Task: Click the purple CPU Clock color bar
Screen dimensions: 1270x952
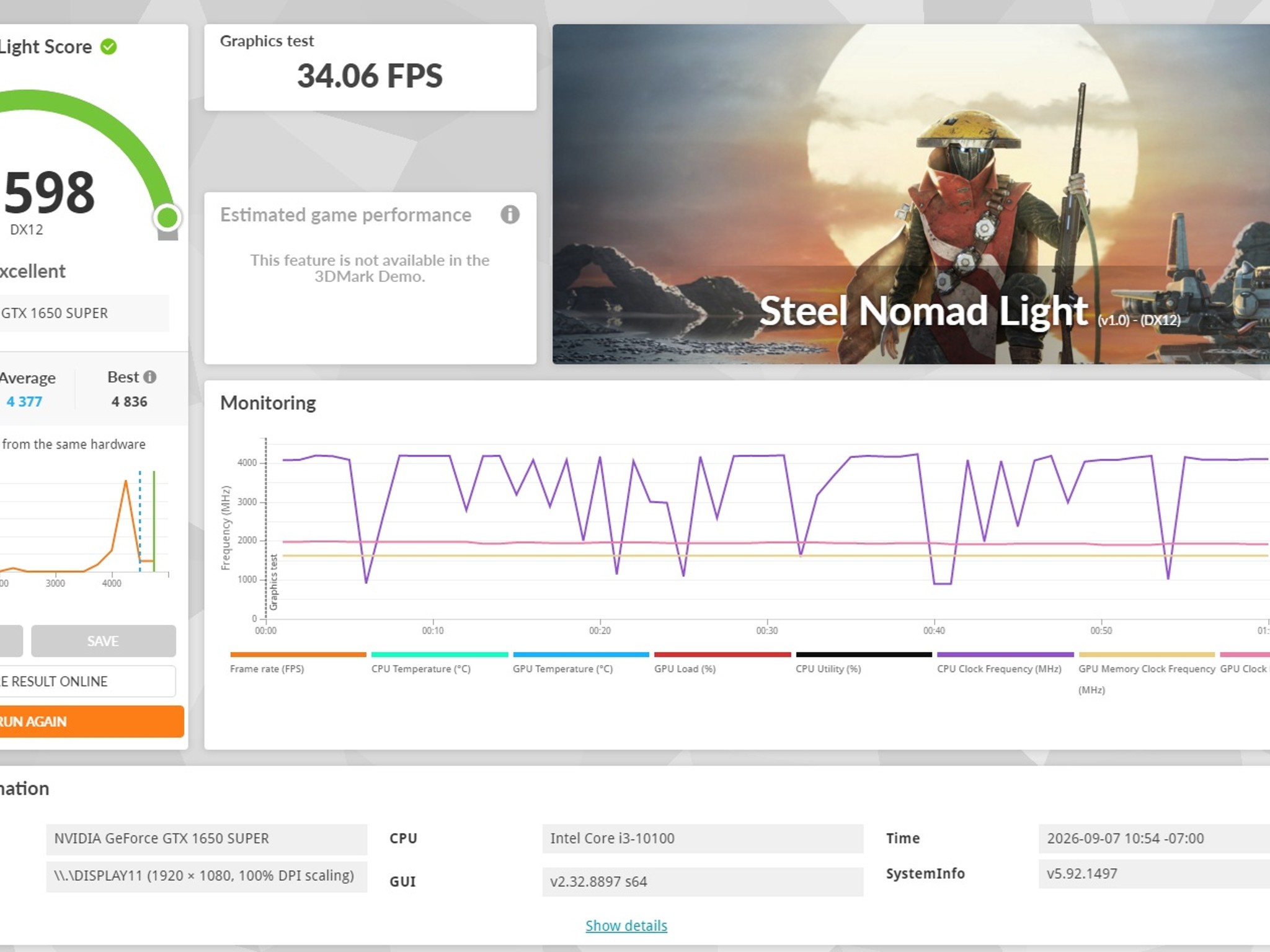Action: 1005,654
